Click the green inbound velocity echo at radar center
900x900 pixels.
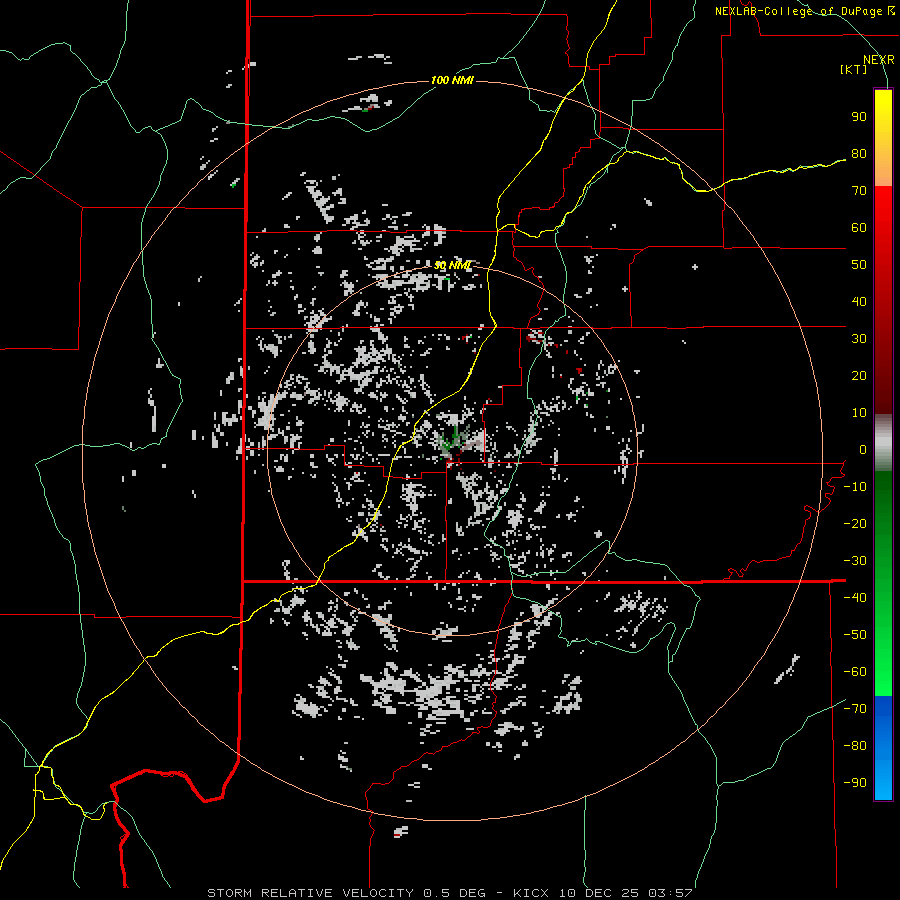tap(455, 439)
